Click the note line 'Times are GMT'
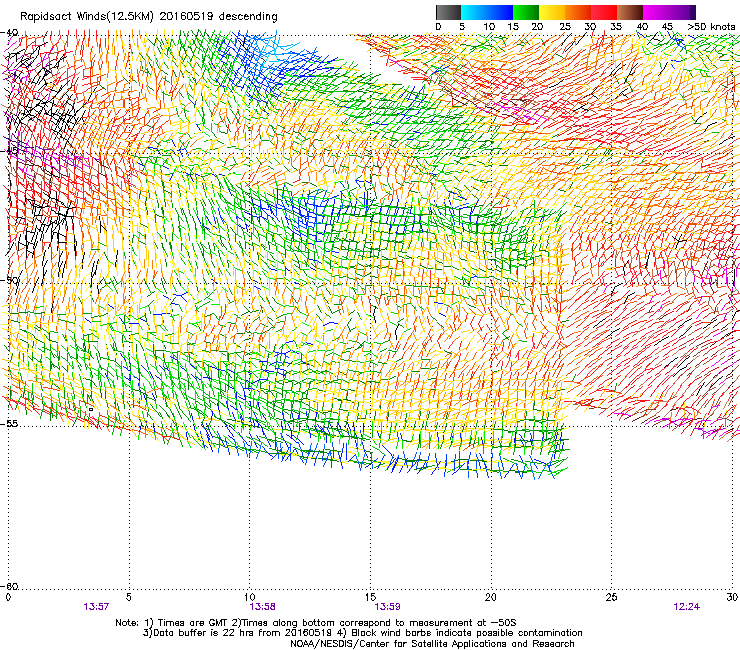 pyautogui.click(x=190, y=623)
